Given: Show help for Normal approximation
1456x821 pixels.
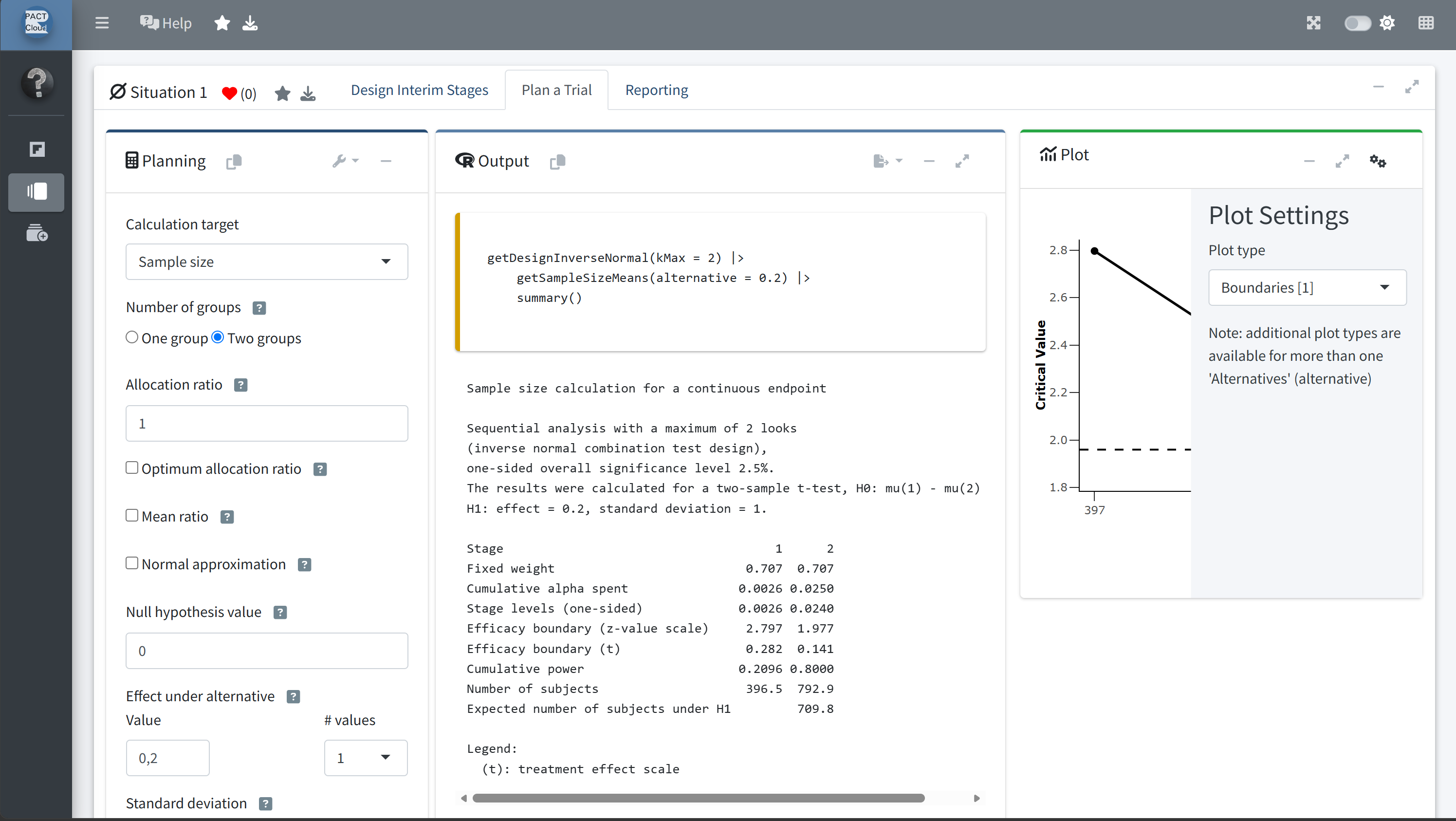Looking at the screenshot, I should coord(304,565).
